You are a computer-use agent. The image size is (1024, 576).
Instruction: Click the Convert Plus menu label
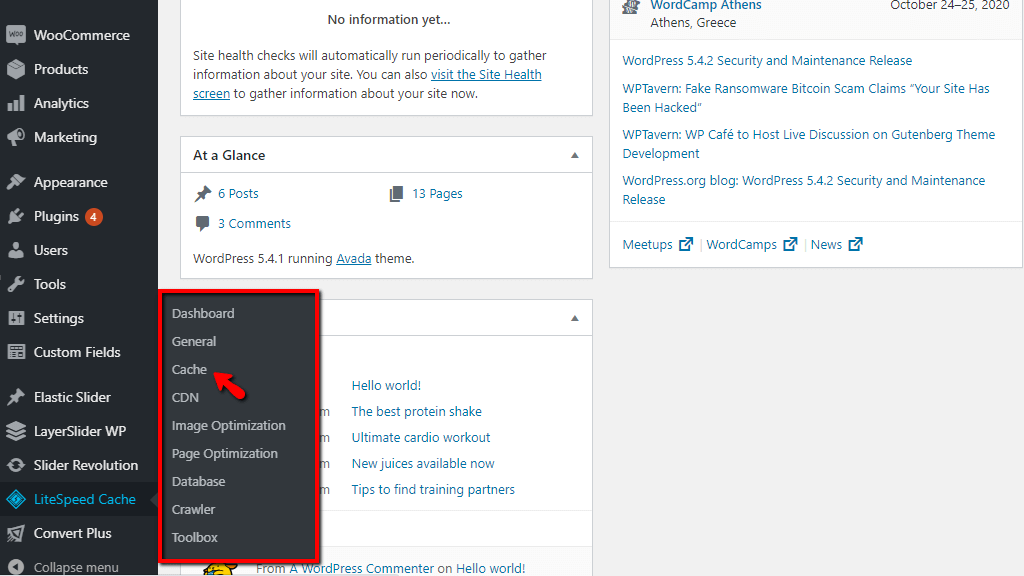72,533
